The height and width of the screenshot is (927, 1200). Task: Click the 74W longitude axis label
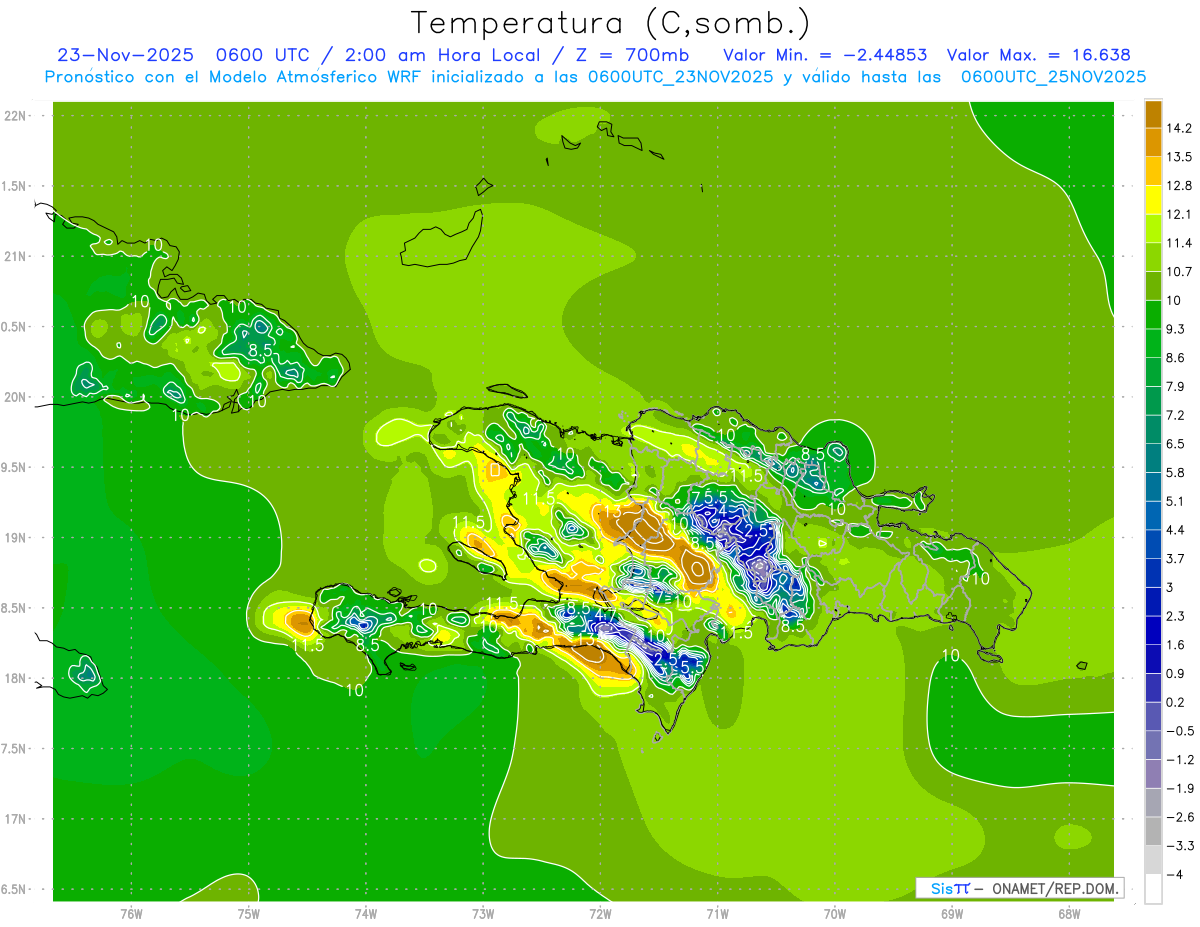click(366, 914)
